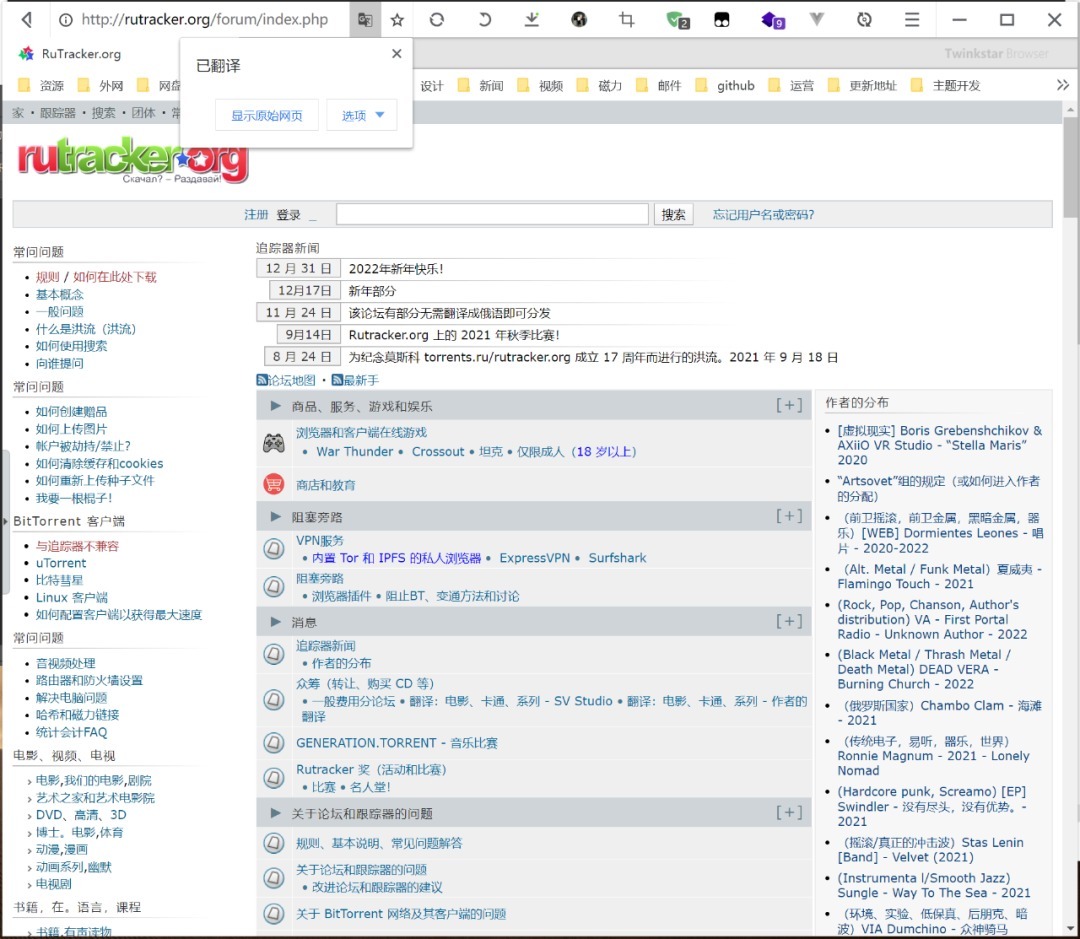
Task: Open the 忘记用户名或密码? link
Action: pyautogui.click(x=763, y=214)
